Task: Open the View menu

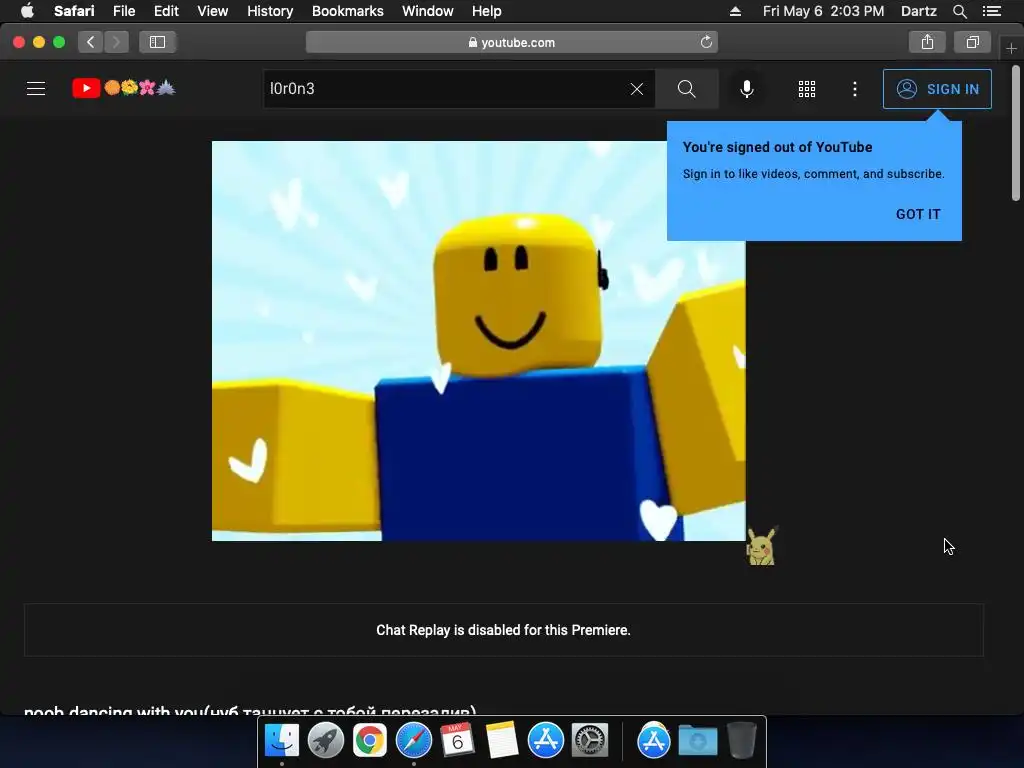Action: [212, 11]
